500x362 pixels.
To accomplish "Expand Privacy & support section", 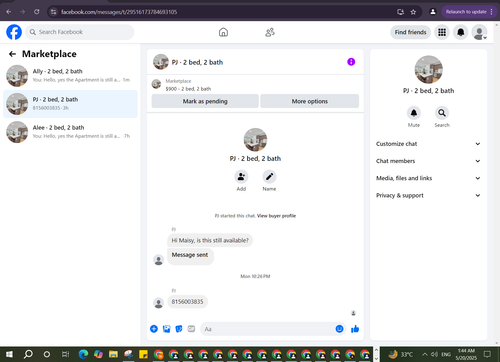I will coord(428,195).
